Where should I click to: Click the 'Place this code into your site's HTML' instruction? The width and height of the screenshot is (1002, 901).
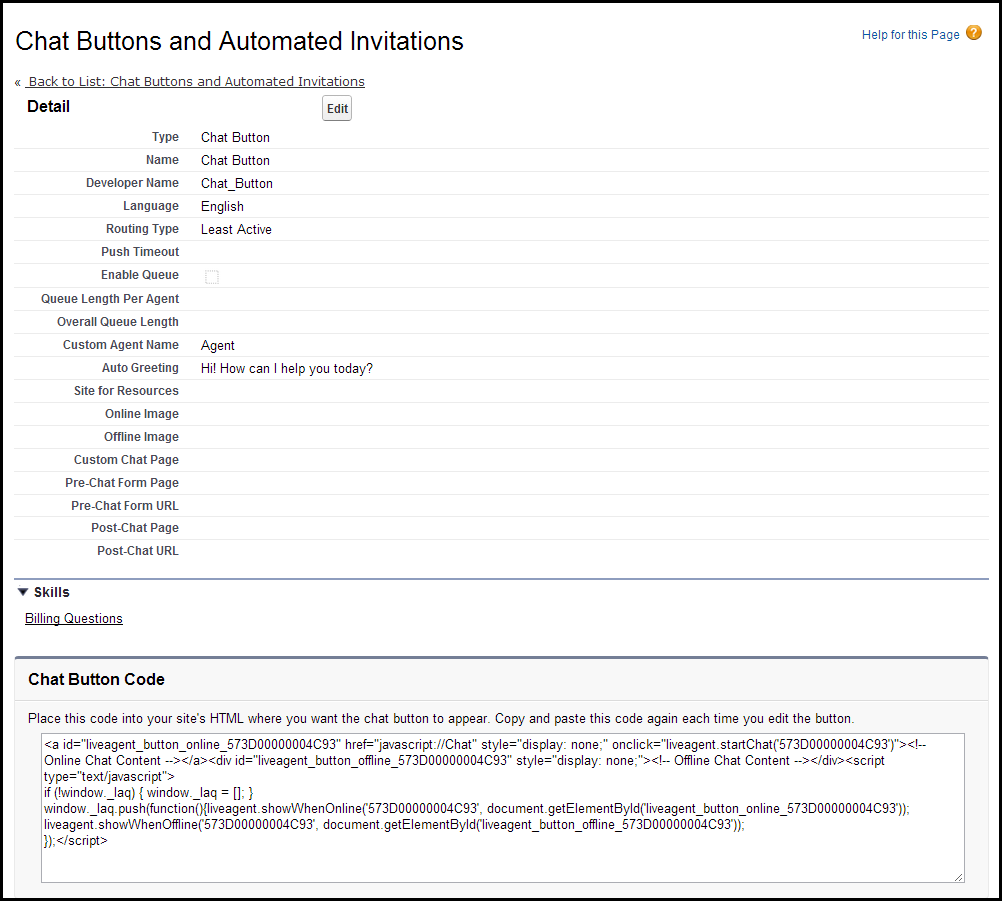point(441,719)
